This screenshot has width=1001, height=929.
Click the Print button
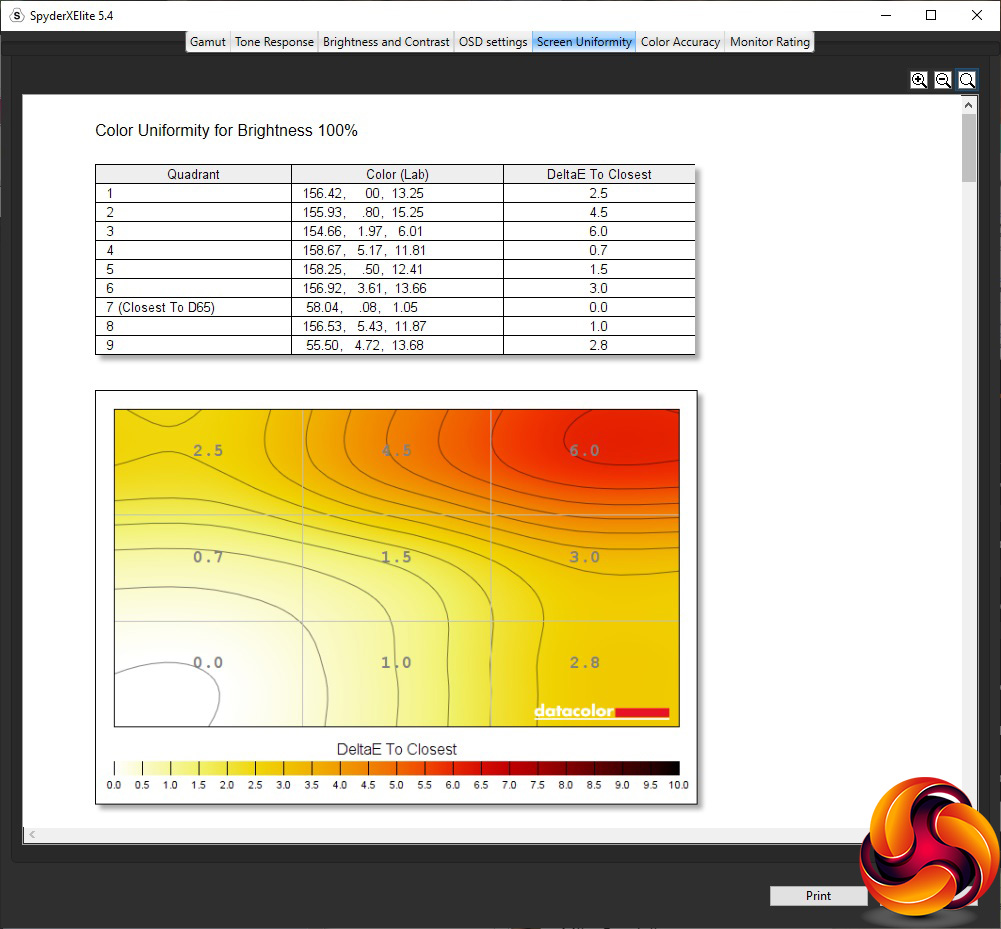tap(818, 896)
